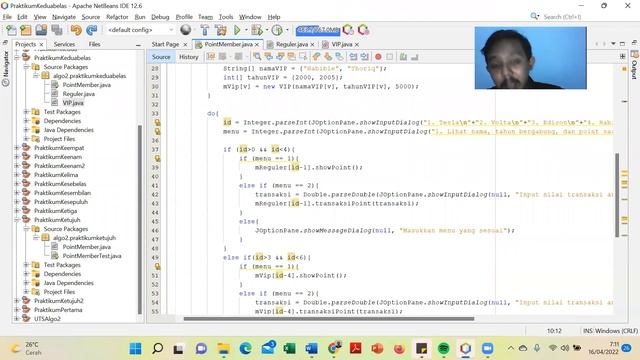Click the Find Selection magnifier icon in the editor toolbar
640x360 pixels.
tap(257, 57)
